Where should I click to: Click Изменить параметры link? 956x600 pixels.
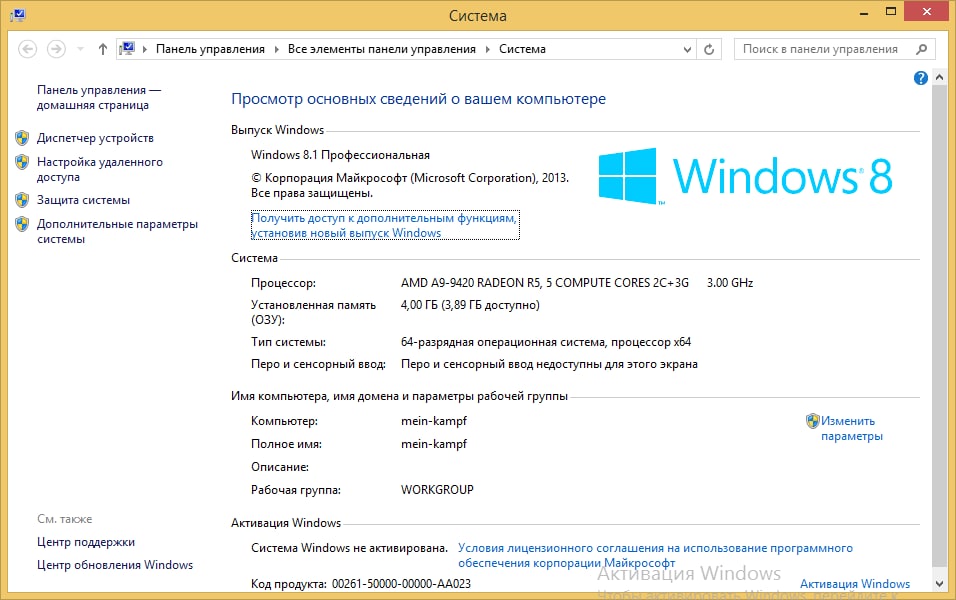coord(851,429)
